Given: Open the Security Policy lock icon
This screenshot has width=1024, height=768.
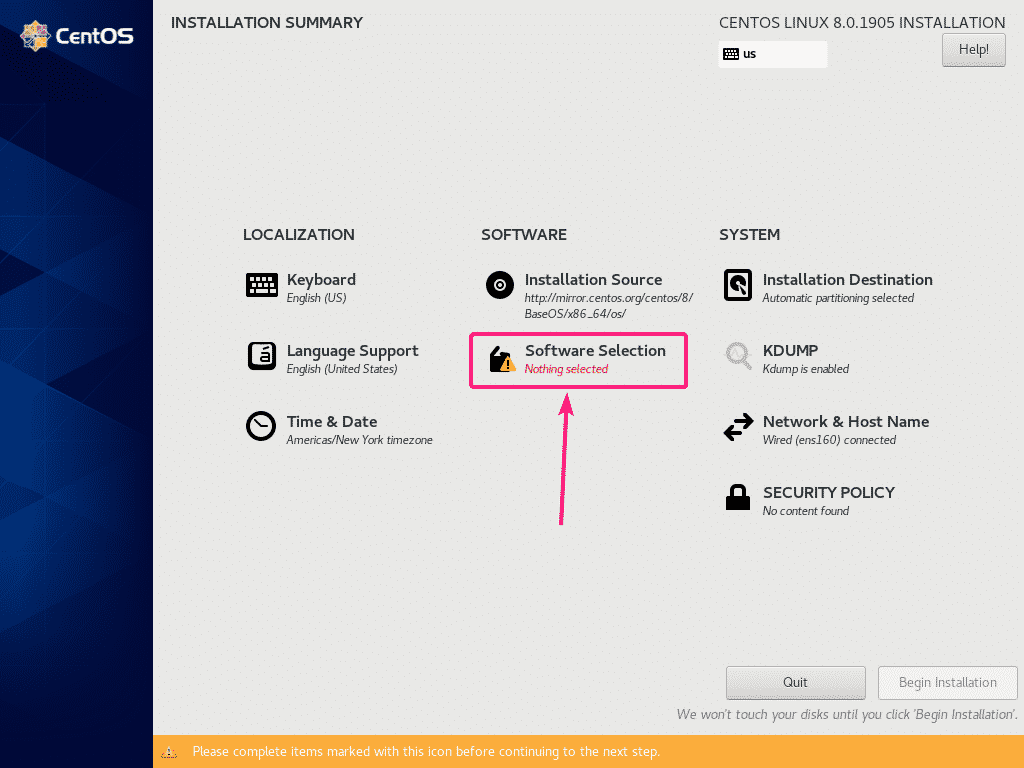Looking at the screenshot, I should point(738,497).
